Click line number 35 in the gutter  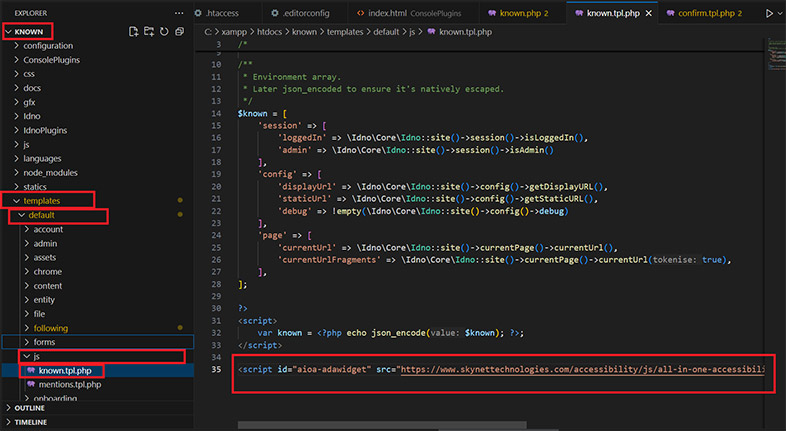pos(216,369)
